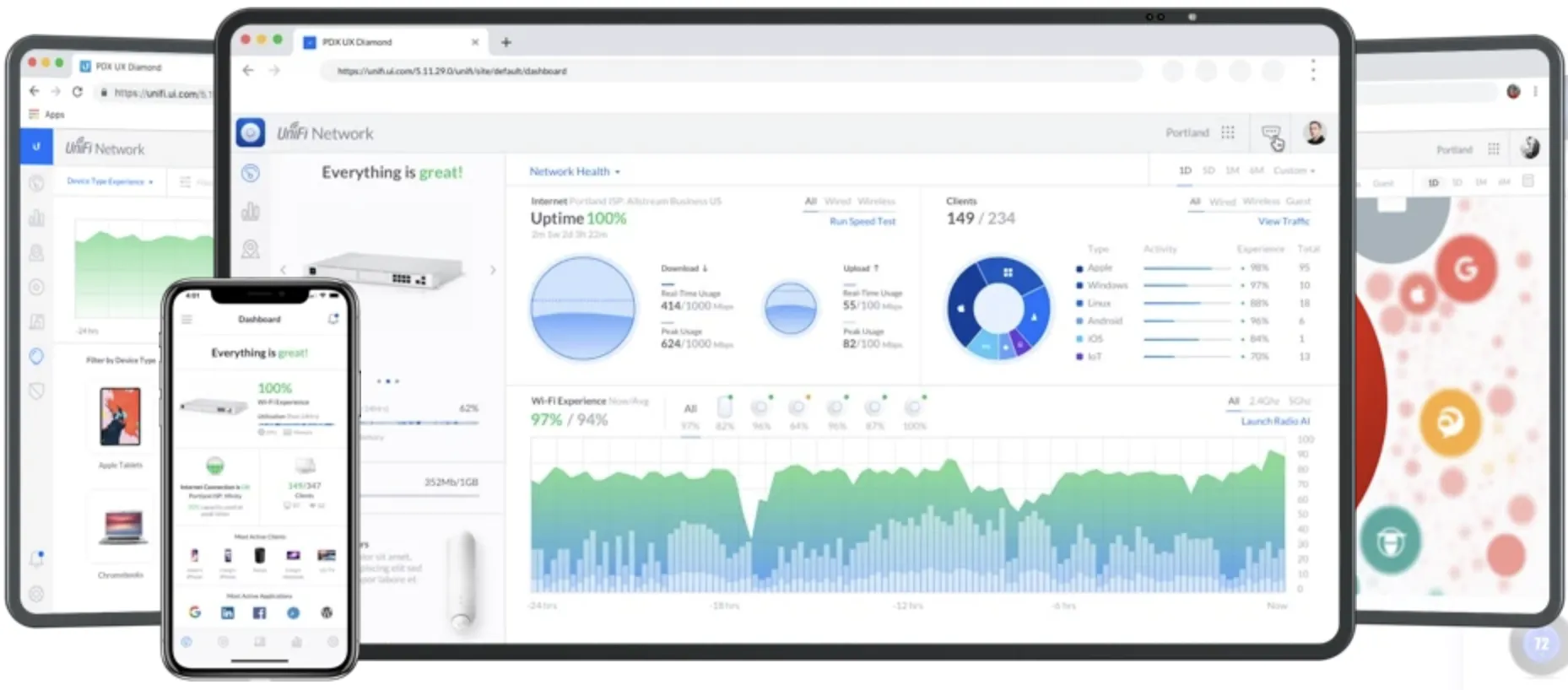The image size is (1568, 690).
Task: Select the 5GHz Wi-Fi band filter
Action: [1299, 401]
